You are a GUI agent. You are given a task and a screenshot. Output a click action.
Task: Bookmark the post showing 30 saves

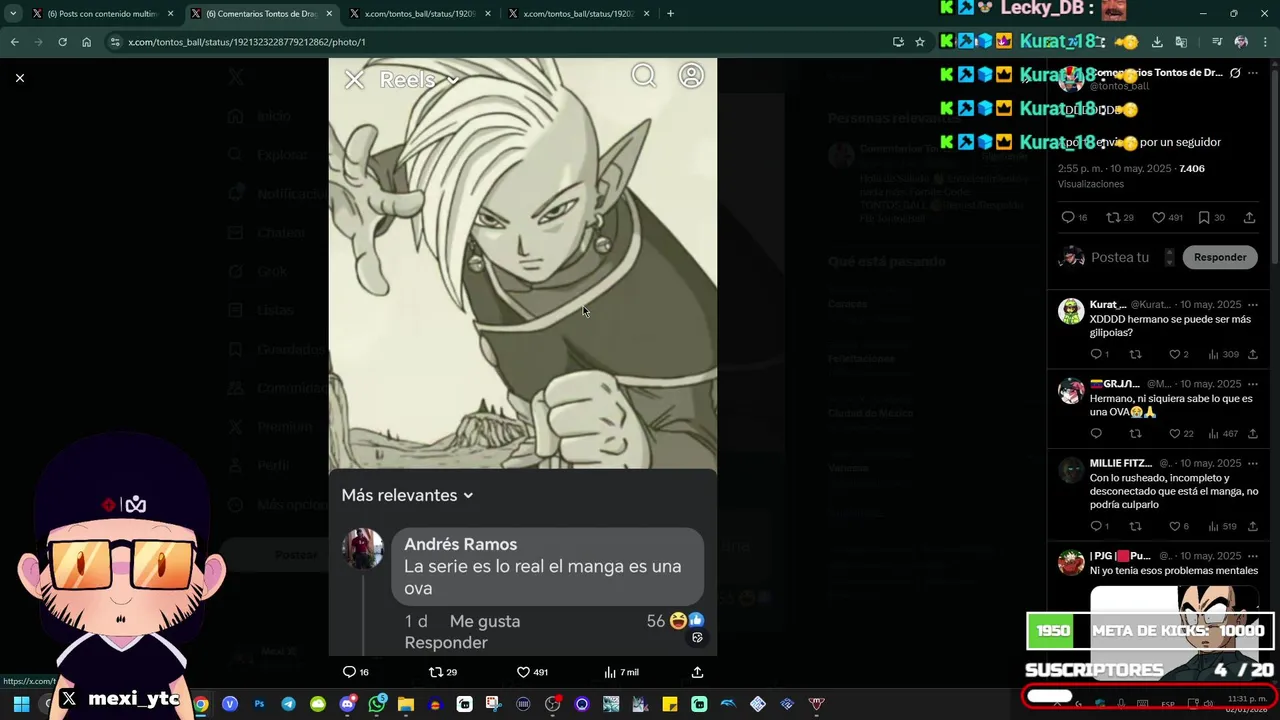pyautogui.click(x=1210, y=218)
